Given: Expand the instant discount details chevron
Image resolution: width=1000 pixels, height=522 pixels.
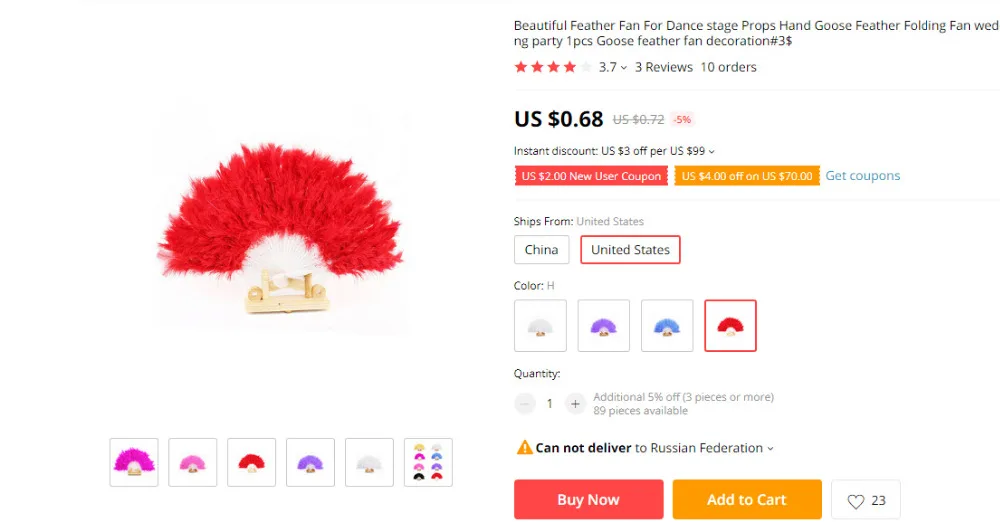Looking at the screenshot, I should (x=712, y=152).
